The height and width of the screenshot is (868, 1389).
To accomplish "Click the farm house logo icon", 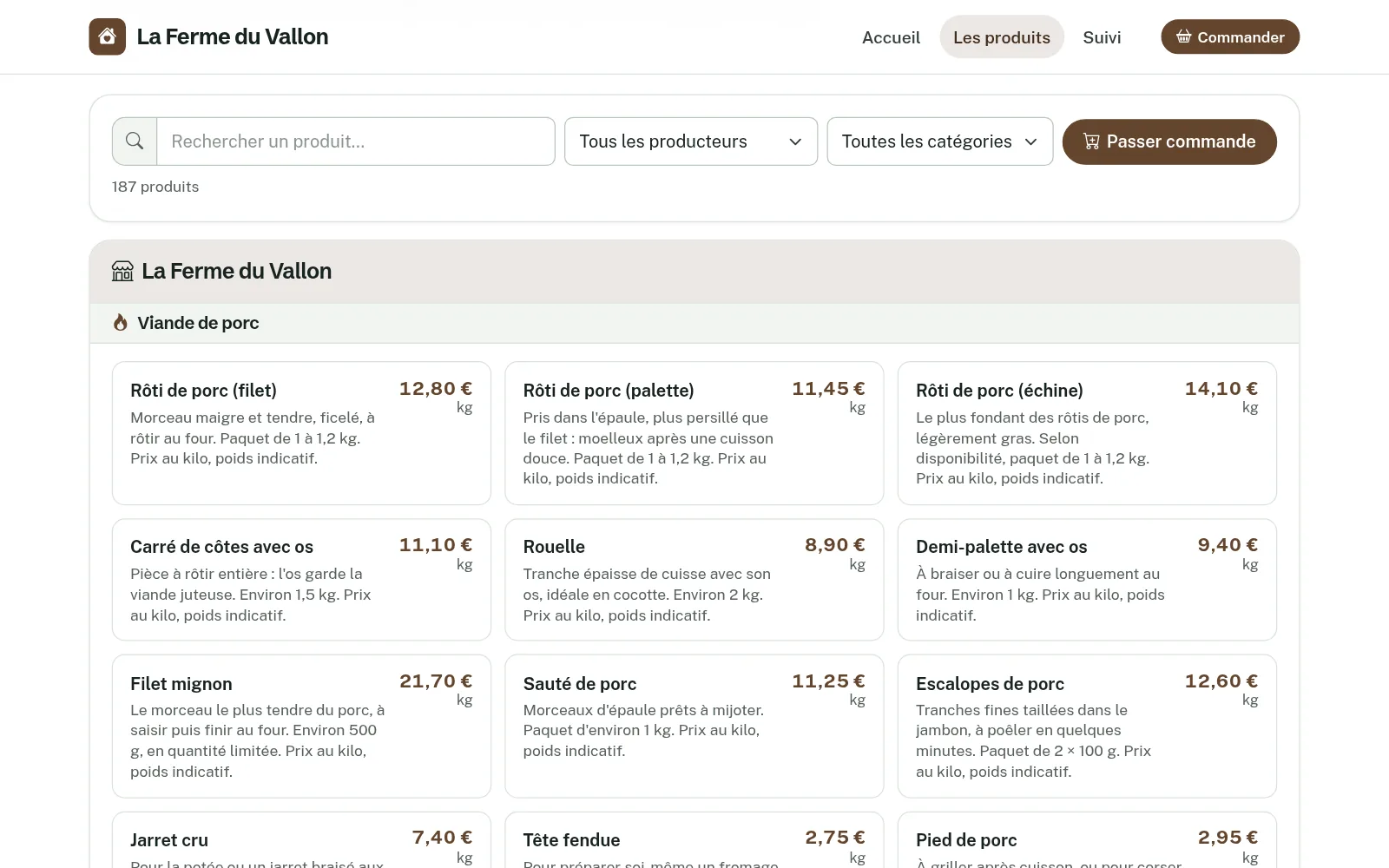I will [107, 36].
